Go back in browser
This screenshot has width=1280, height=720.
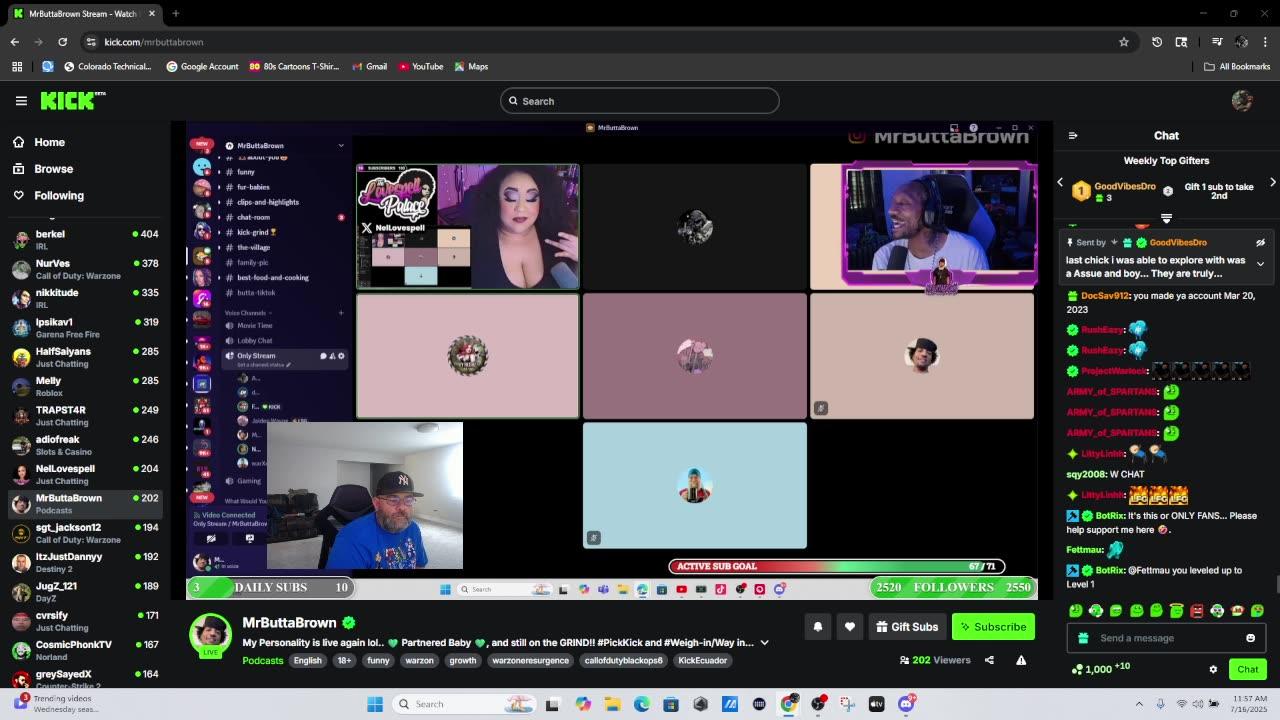tap(14, 42)
